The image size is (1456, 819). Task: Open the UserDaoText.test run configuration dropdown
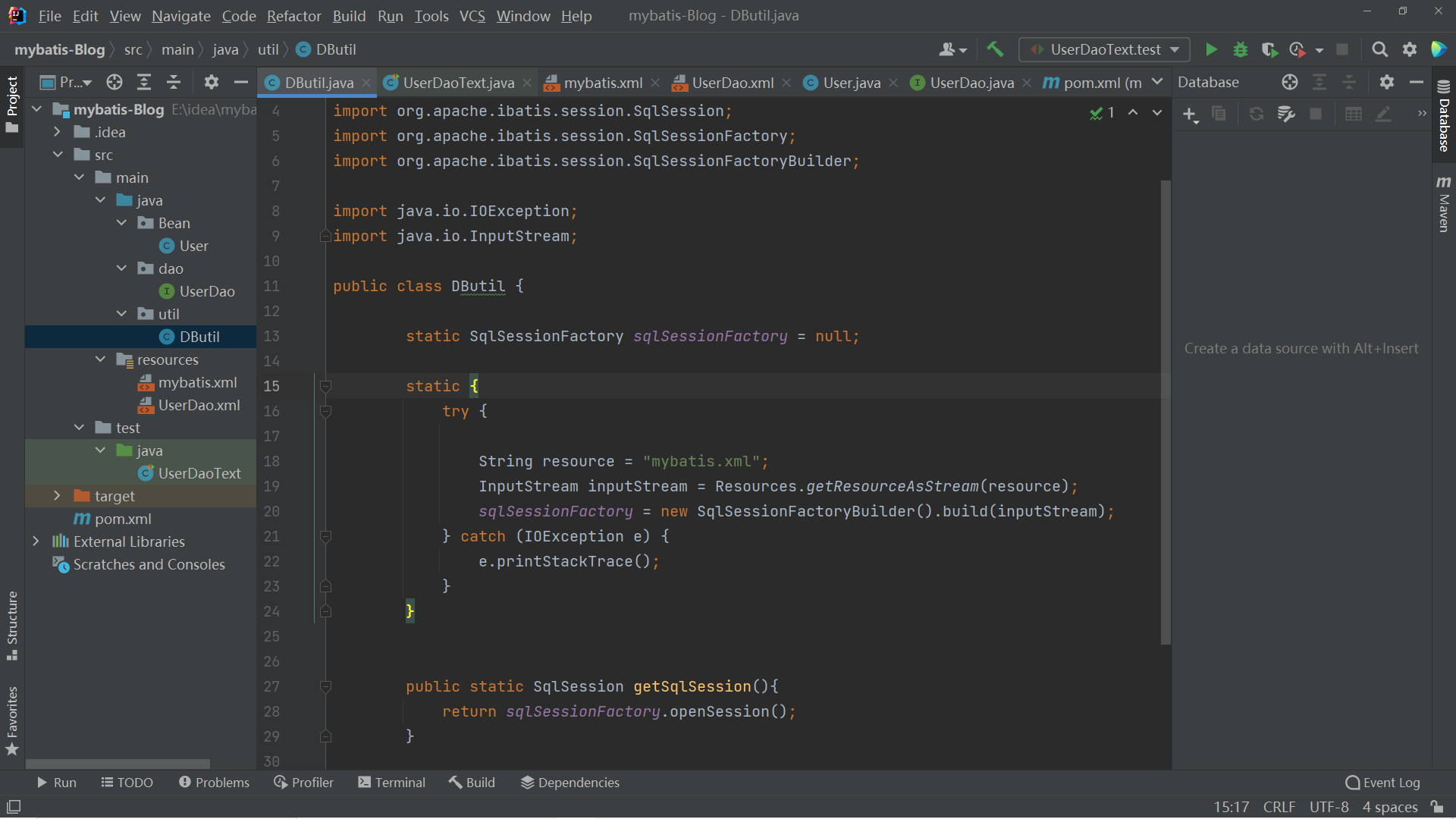(x=1105, y=50)
